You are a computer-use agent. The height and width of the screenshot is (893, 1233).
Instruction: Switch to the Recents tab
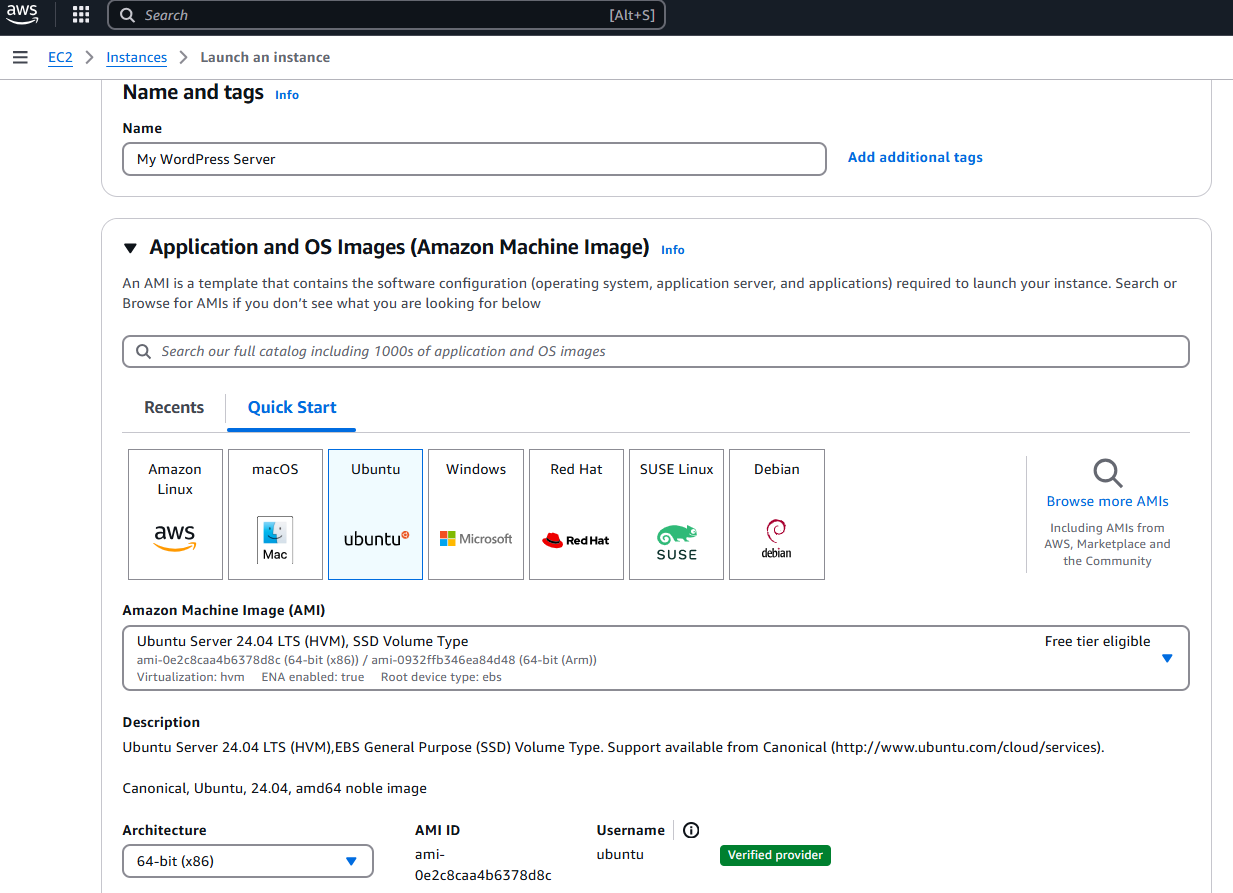(x=174, y=407)
